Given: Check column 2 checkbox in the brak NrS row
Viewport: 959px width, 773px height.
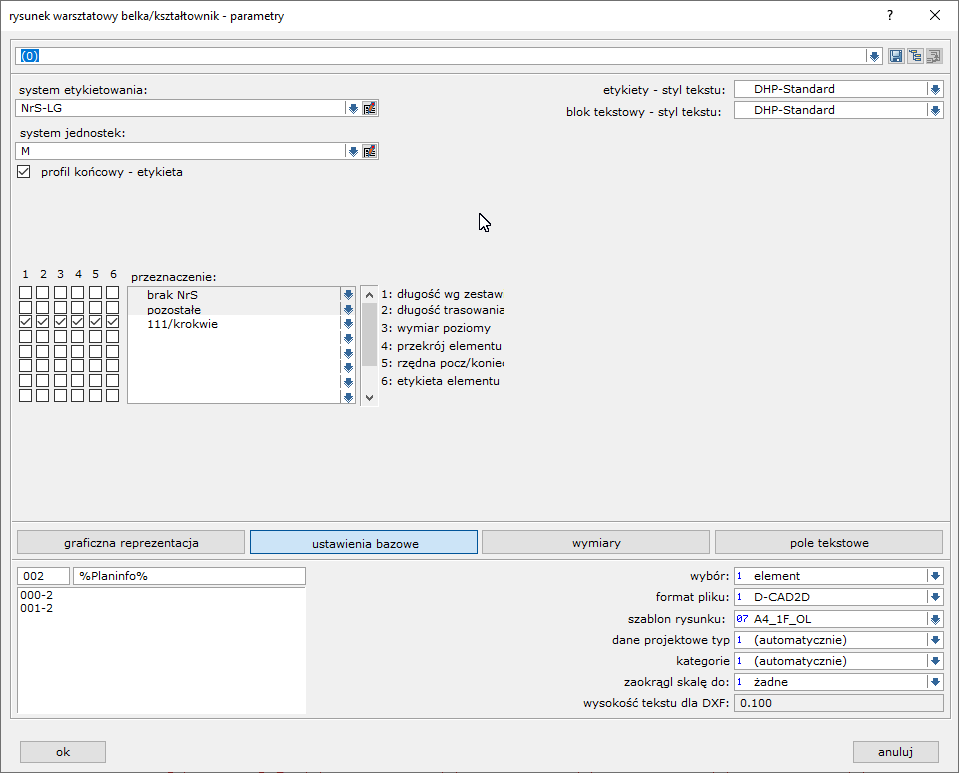Looking at the screenshot, I should point(43,292).
